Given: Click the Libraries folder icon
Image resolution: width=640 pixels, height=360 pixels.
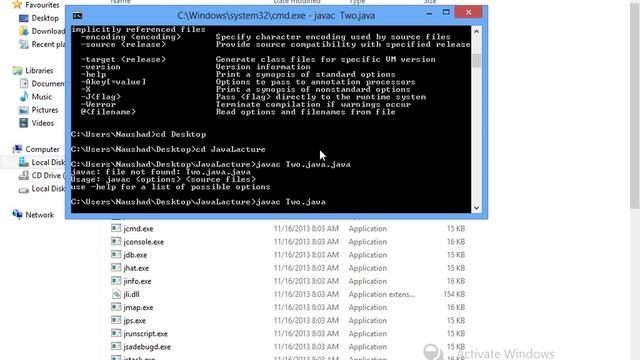Looking at the screenshot, I should pos(17,71).
